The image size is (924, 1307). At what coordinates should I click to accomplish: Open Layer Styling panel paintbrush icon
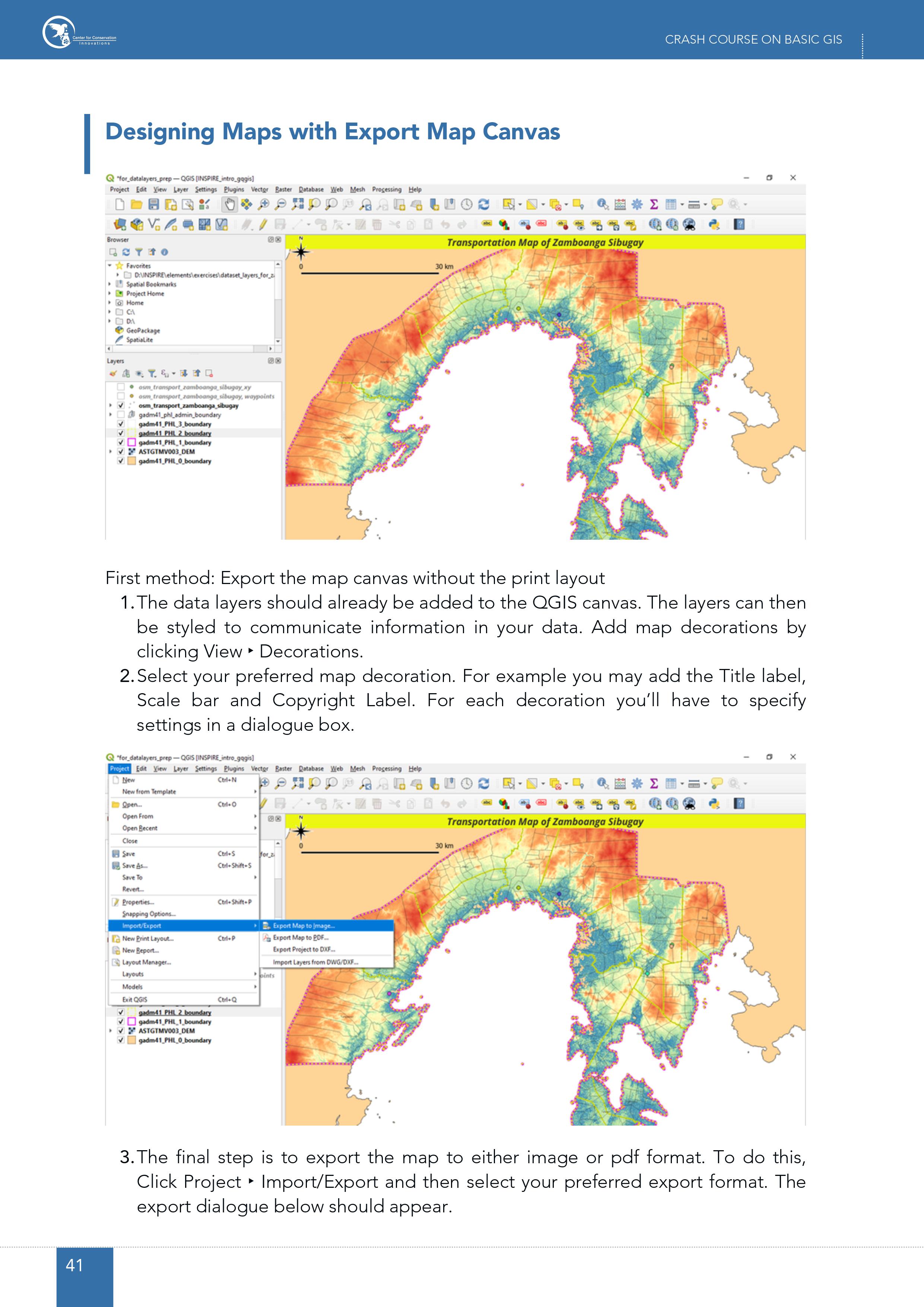pos(113,374)
